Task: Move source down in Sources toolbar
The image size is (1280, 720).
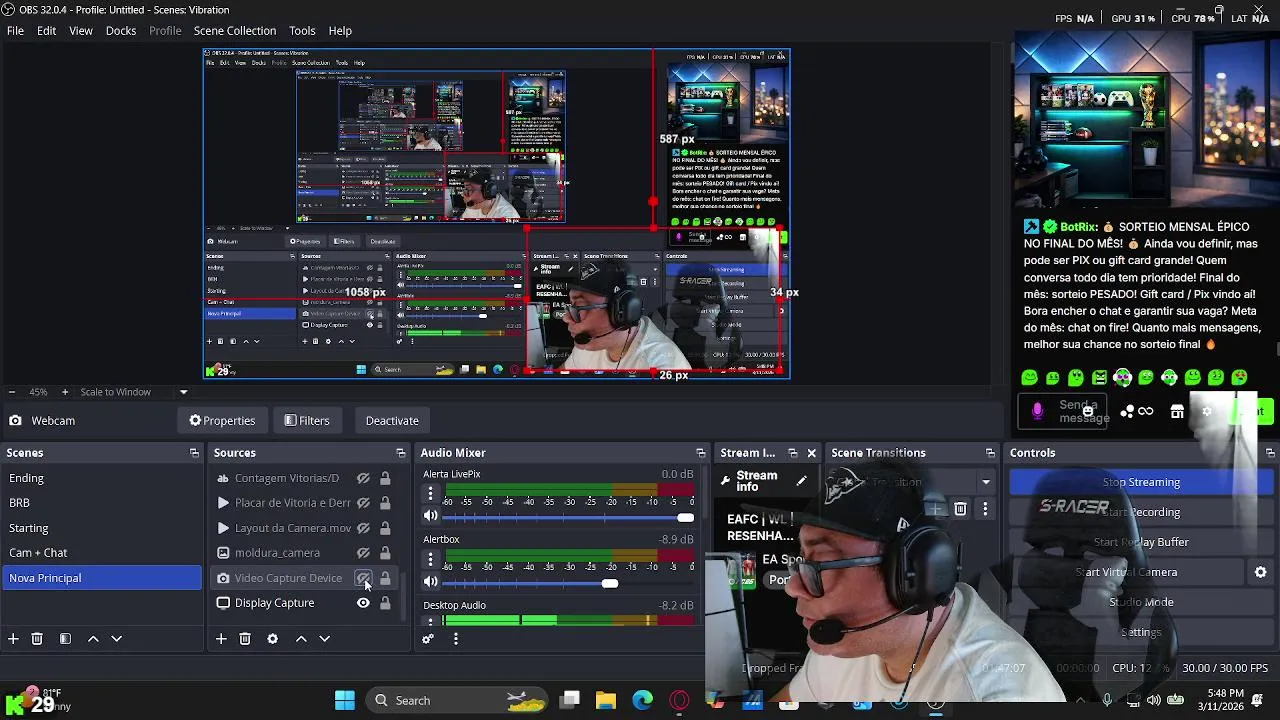Action: point(324,638)
